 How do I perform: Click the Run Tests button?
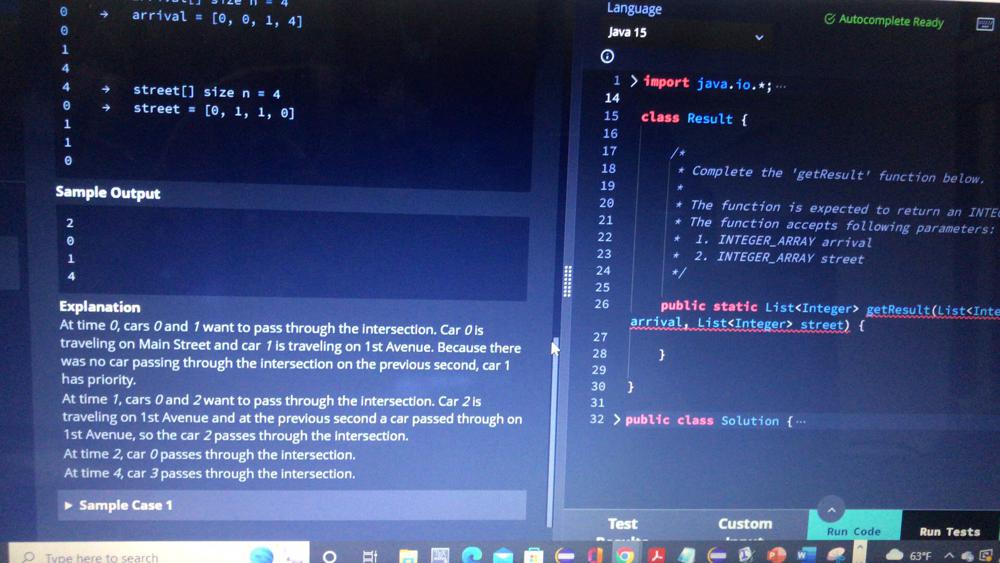pyautogui.click(x=950, y=530)
